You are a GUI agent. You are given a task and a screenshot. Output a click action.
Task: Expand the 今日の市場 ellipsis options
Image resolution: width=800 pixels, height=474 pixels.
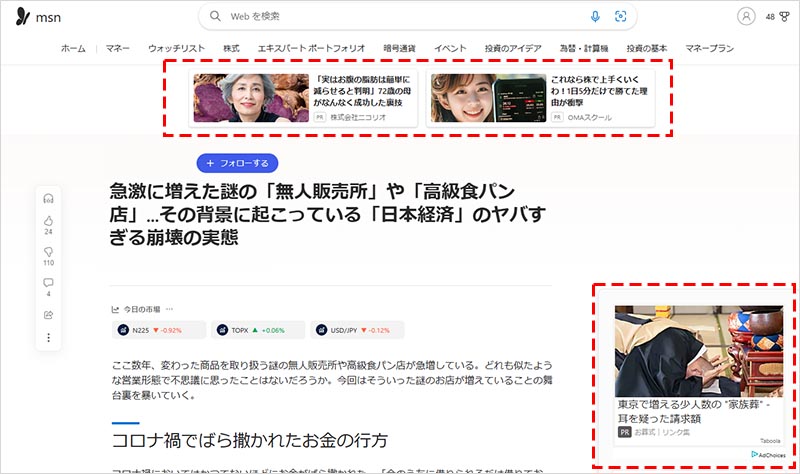(x=169, y=309)
